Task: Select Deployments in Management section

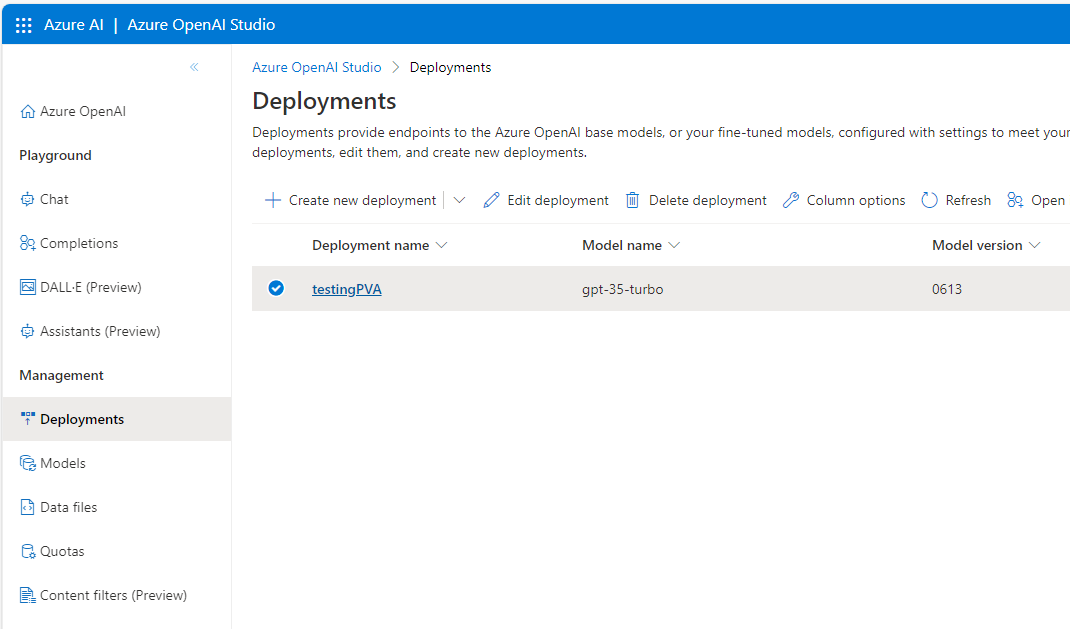Action: (x=117, y=419)
